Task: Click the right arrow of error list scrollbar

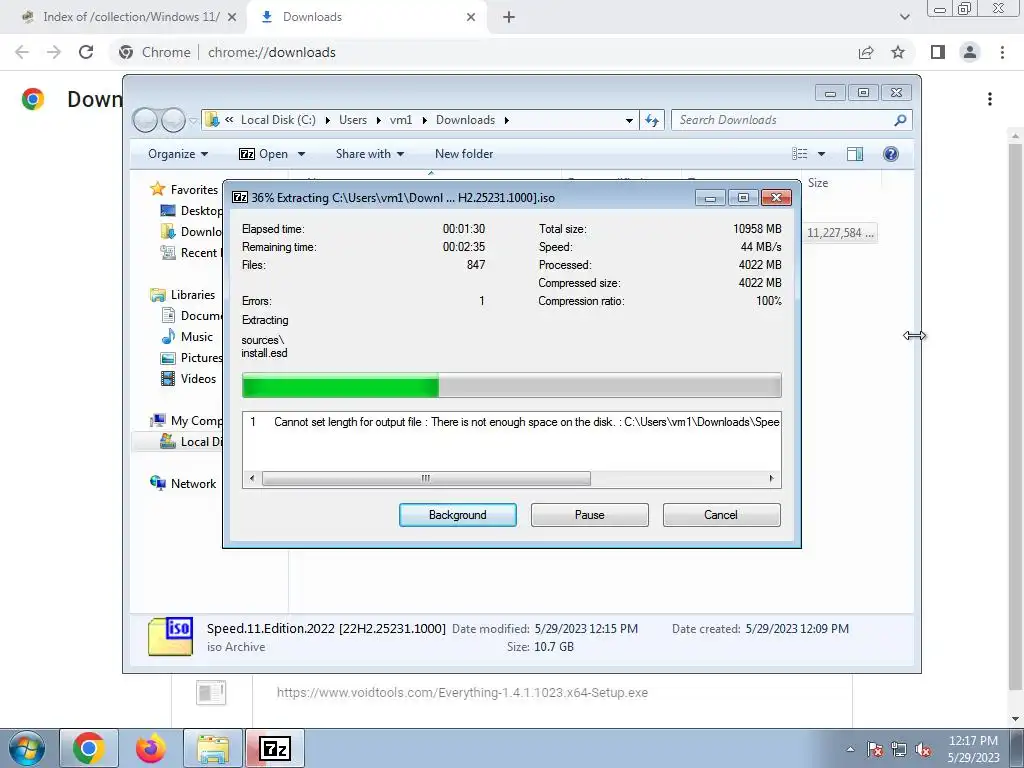Action: 772,479
